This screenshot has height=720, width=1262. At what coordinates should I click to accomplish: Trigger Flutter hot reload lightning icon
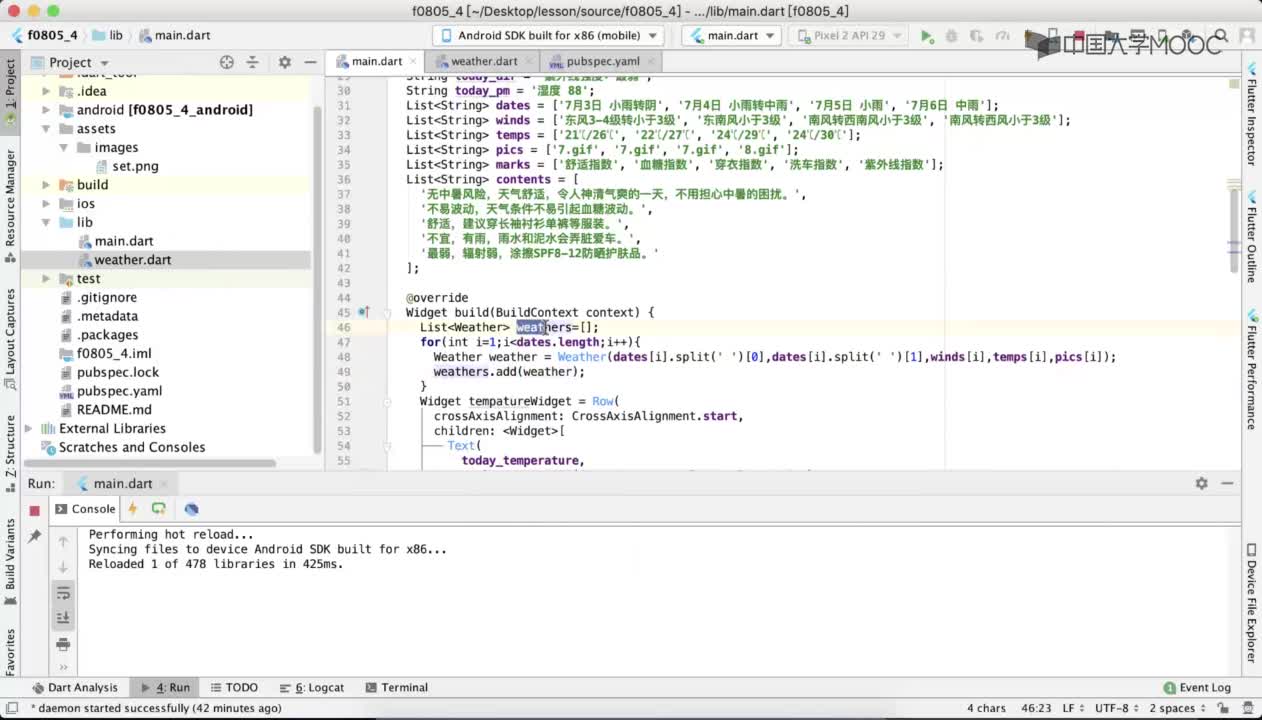132,509
